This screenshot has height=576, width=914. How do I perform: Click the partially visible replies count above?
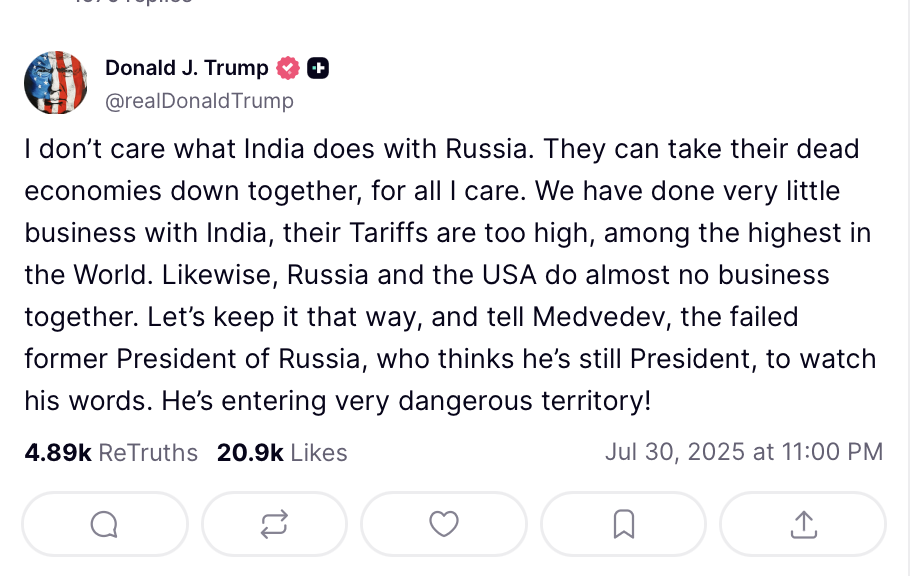[133, 2]
